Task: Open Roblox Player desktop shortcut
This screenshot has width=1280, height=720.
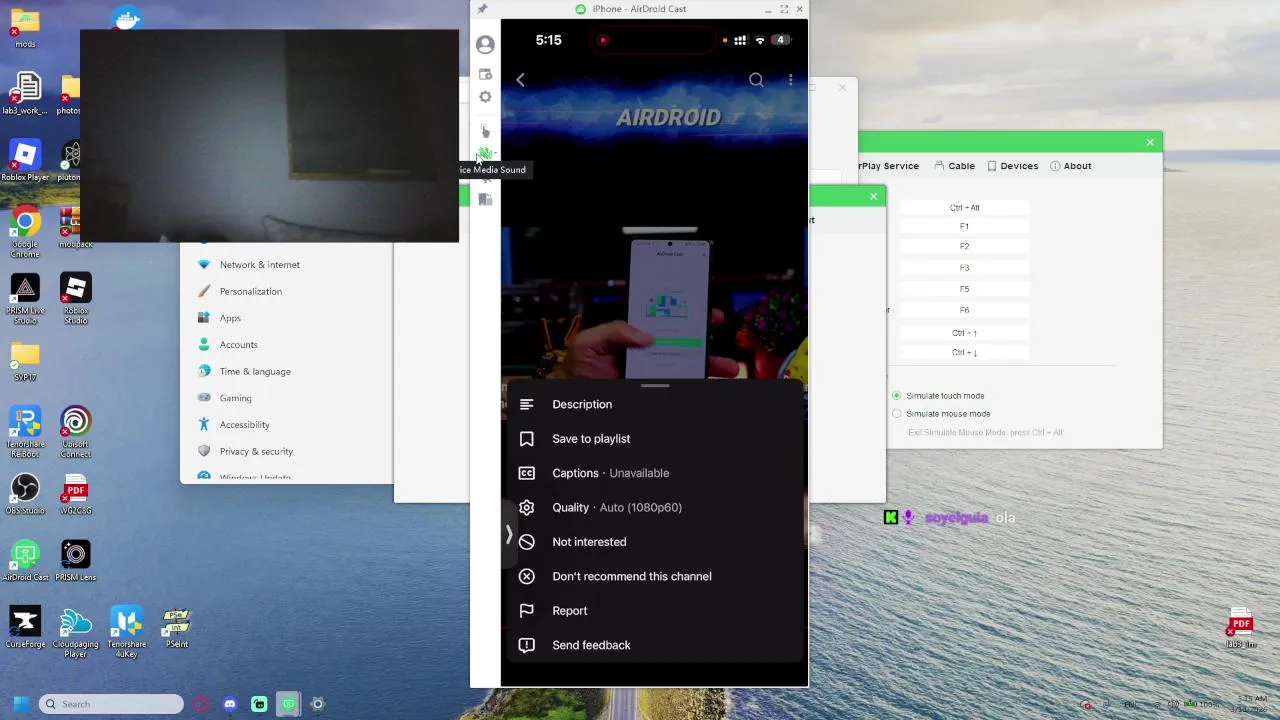Action: tap(25, 160)
